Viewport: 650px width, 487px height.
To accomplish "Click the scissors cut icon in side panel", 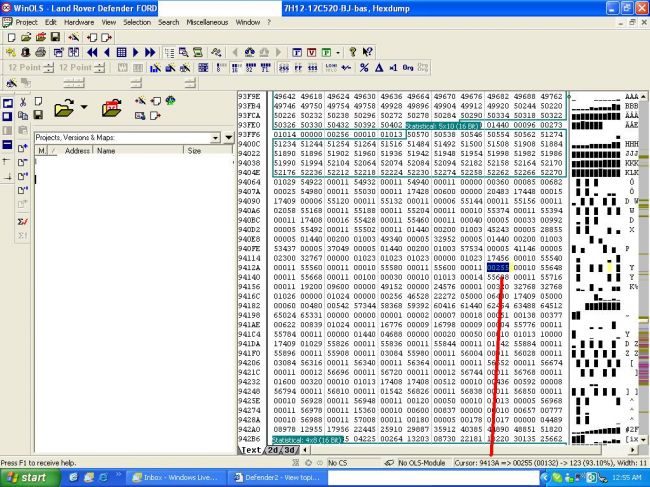I will coord(23,102).
